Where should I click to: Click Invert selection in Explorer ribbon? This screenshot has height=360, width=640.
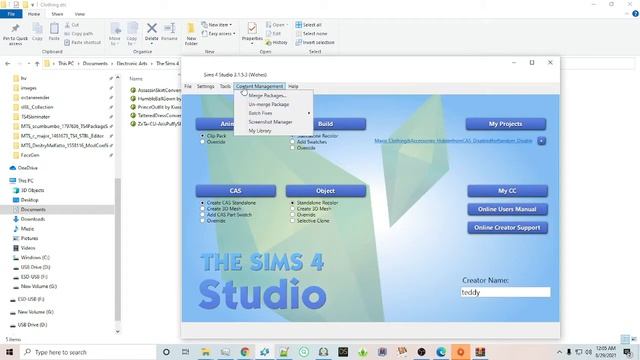(x=315, y=42)
